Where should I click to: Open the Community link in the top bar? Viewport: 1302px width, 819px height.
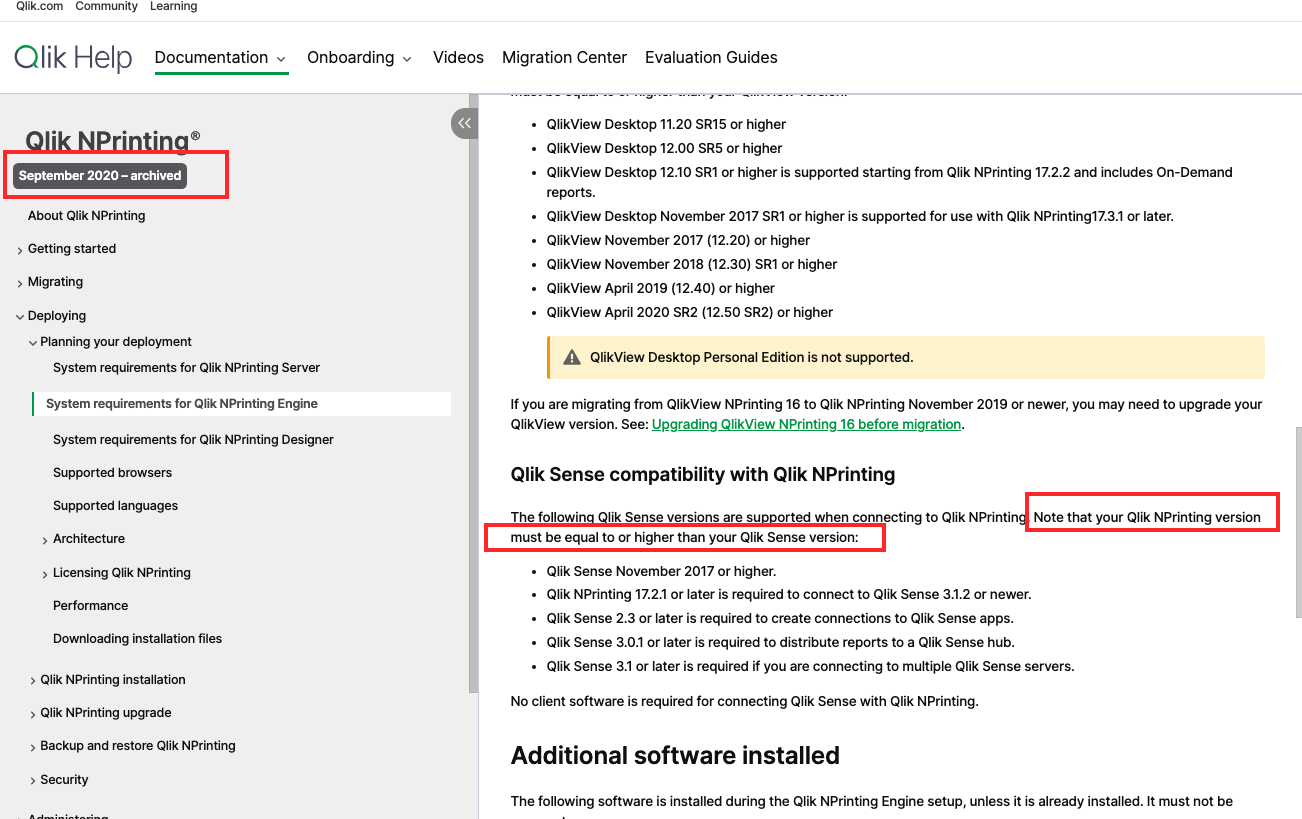pyautogui.click(x=106, y=6)
